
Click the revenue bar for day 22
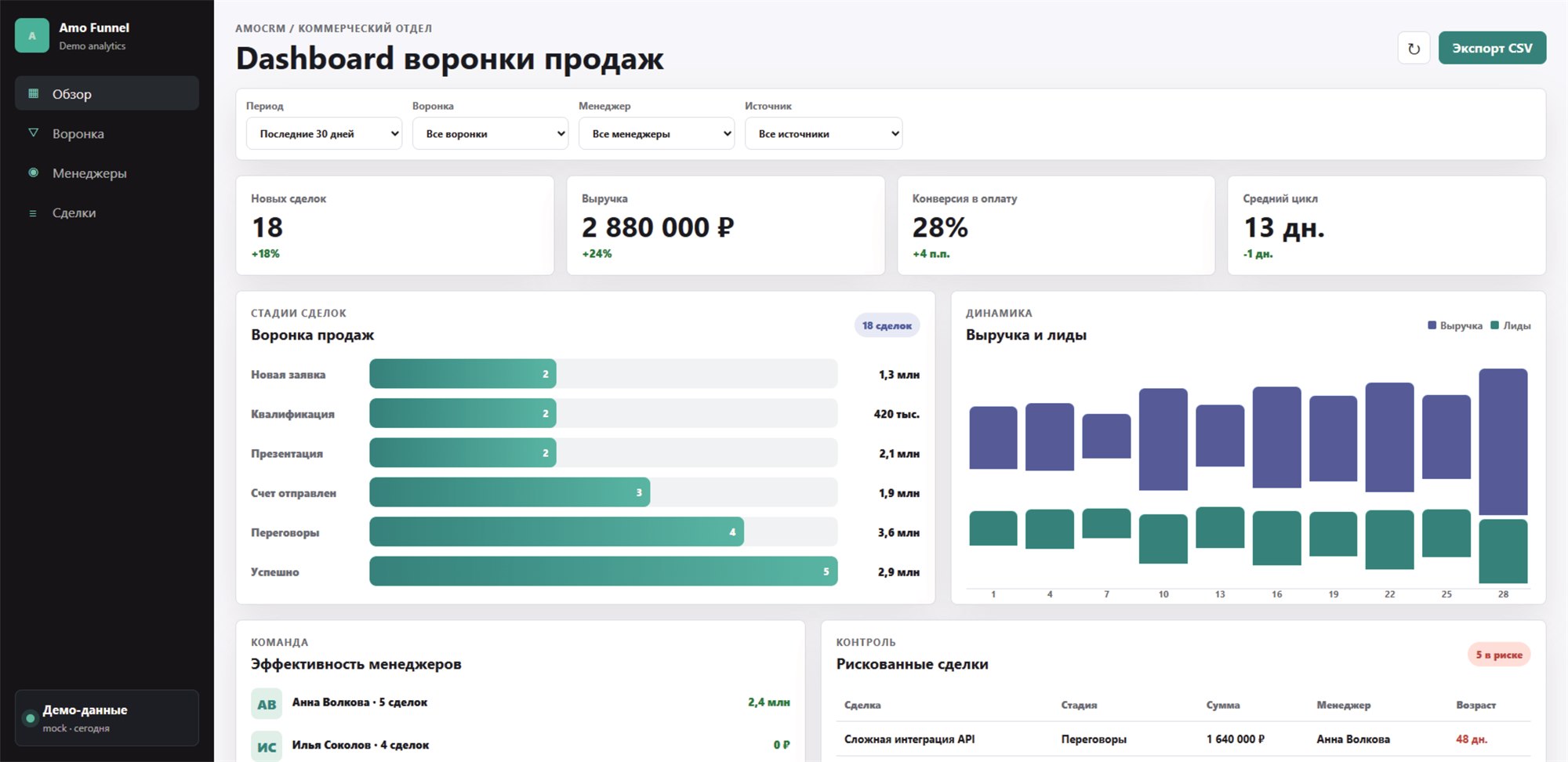click(x=1390, y=437)
